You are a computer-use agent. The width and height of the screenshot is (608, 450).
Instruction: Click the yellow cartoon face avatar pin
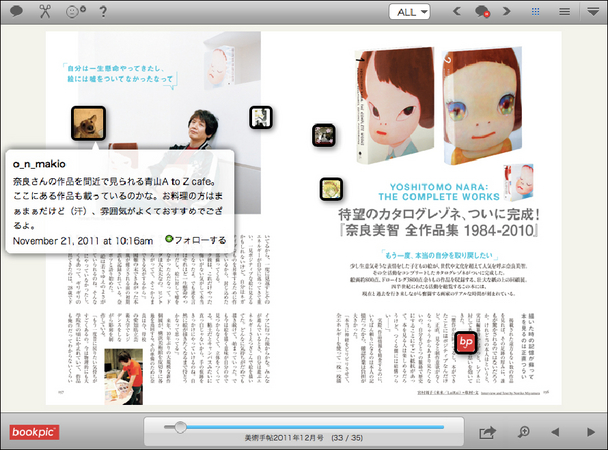[331, 189]
